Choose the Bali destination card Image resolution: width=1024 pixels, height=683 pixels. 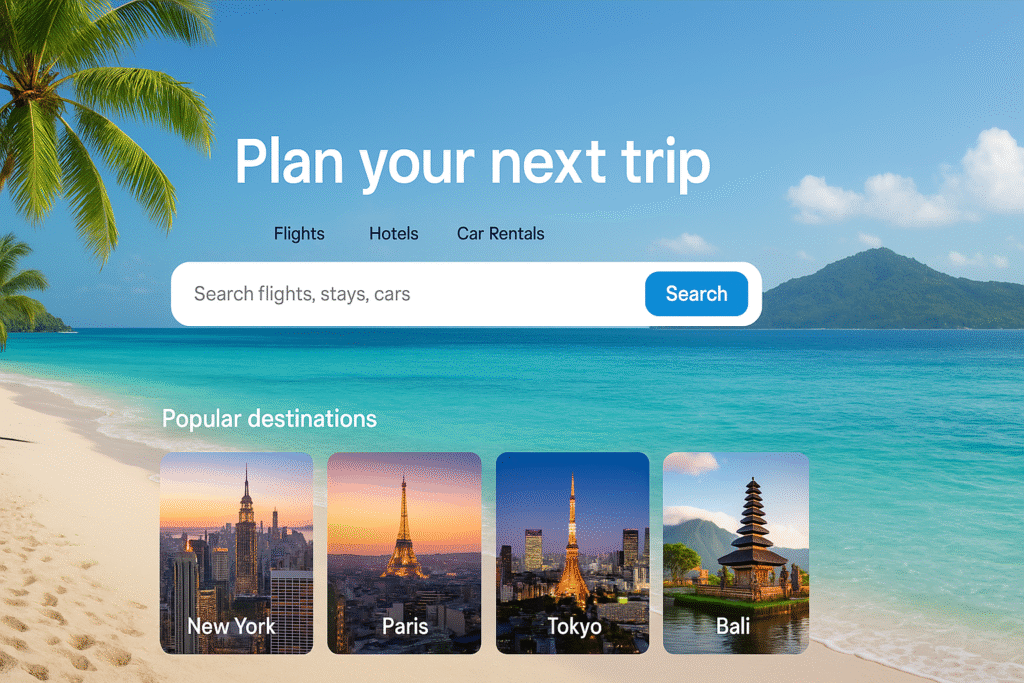click(x=736, y=553)
